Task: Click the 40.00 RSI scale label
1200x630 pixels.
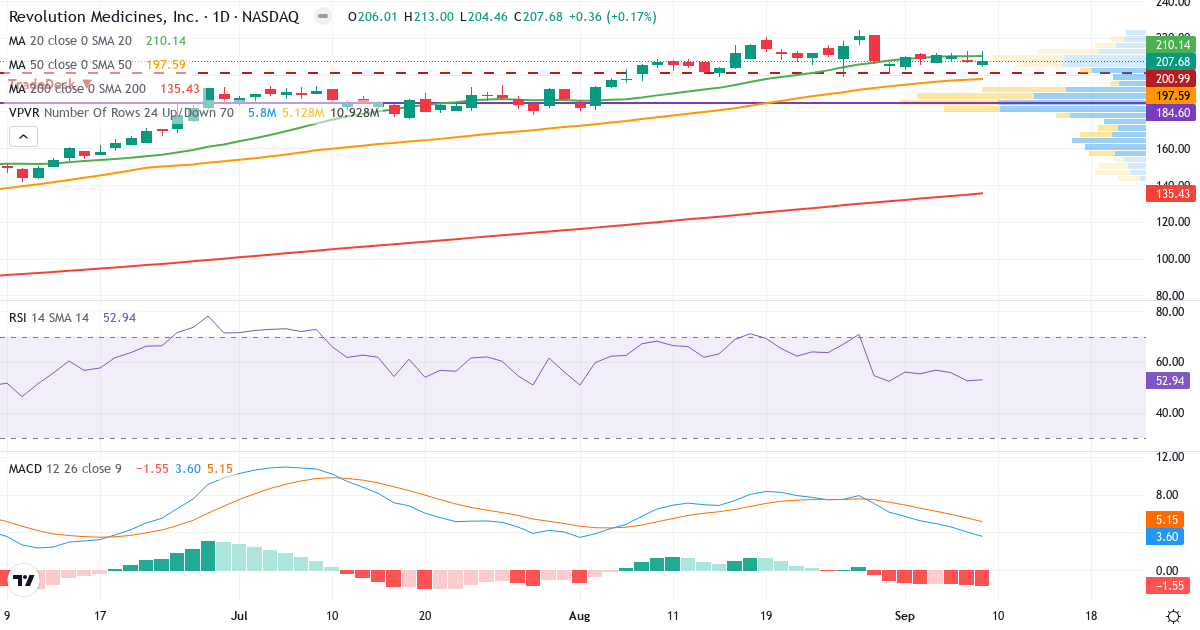Action: 1170,412
